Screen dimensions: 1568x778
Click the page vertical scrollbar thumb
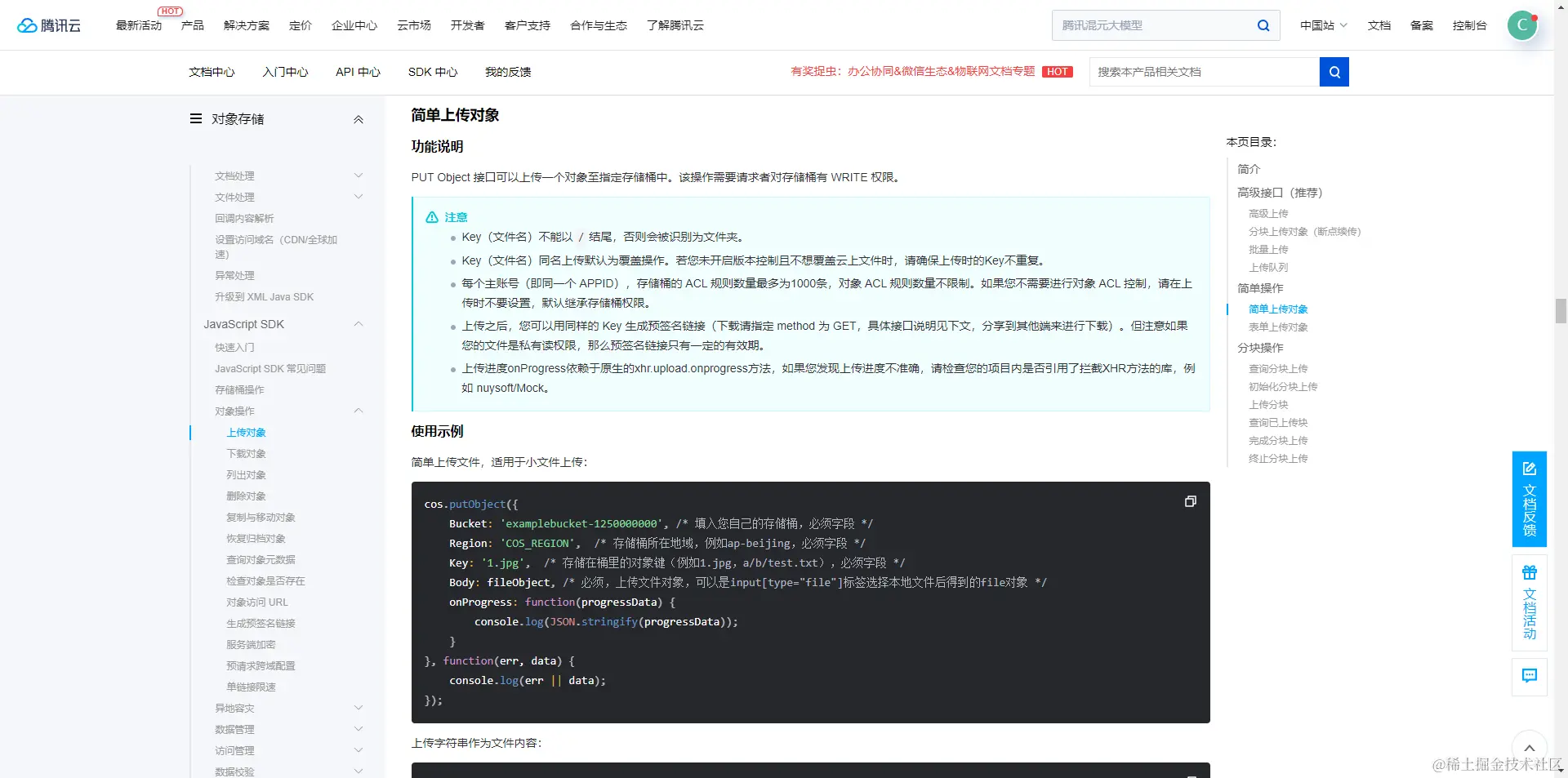pos(1561,311)
